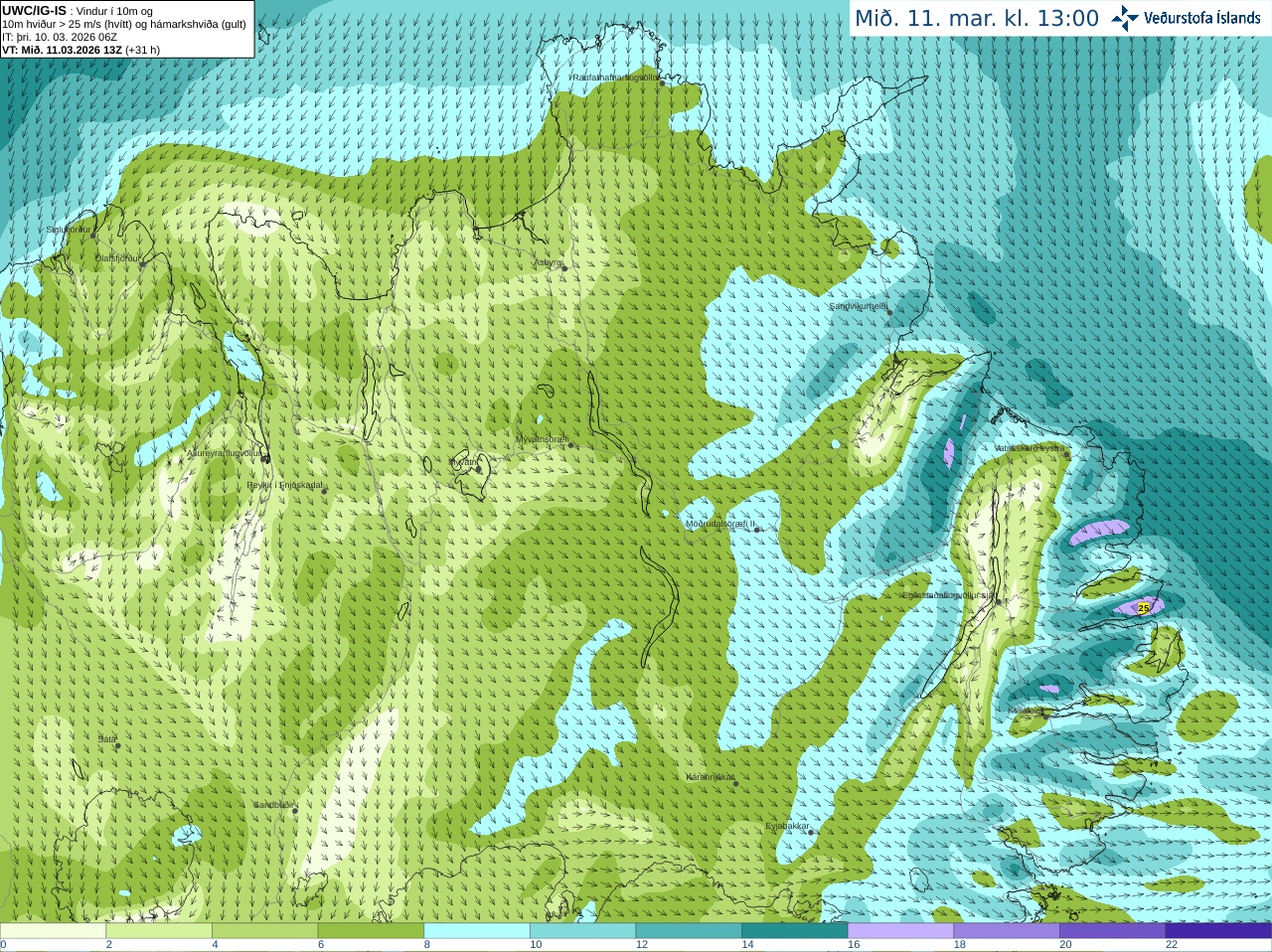Click the Veðurstofa Íslands logo emblem
Screen dimensions: 1272x952
[1125, 18]
